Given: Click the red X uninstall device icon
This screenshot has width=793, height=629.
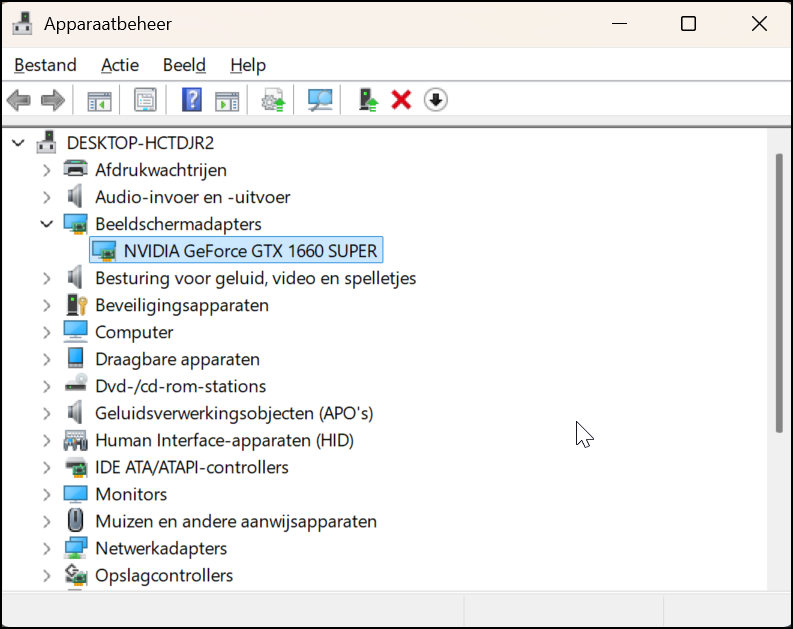Looking at the screenshot, I should point(401,100).
